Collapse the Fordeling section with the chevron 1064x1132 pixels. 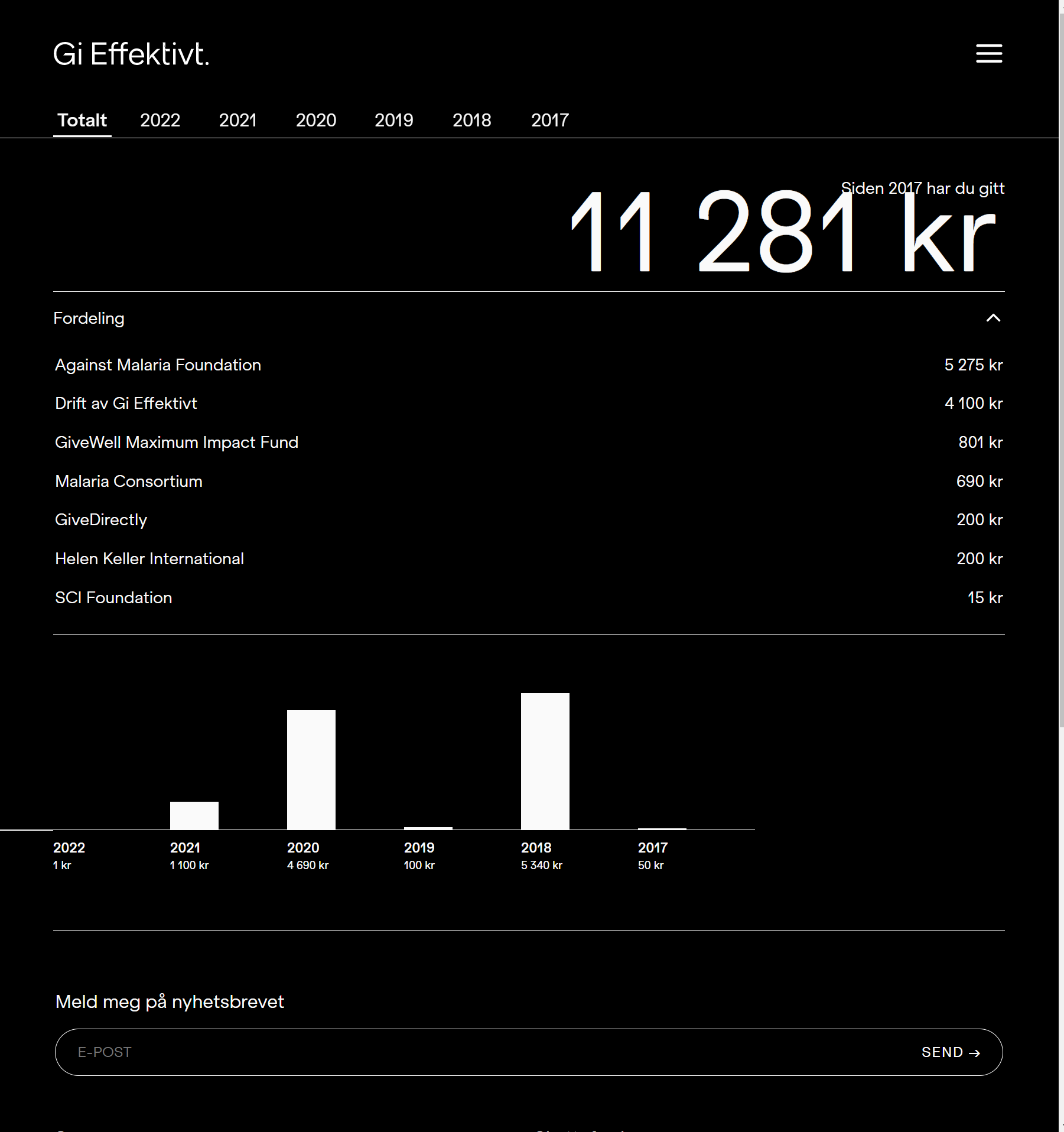click(x=994, y=318)
